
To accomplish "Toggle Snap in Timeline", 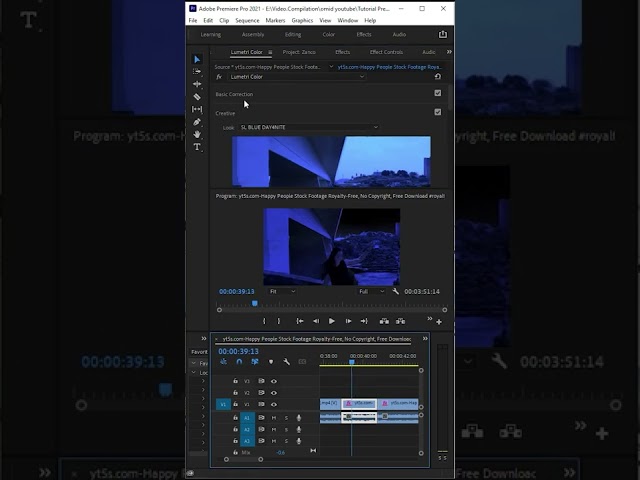I will (x=239, y=362).
